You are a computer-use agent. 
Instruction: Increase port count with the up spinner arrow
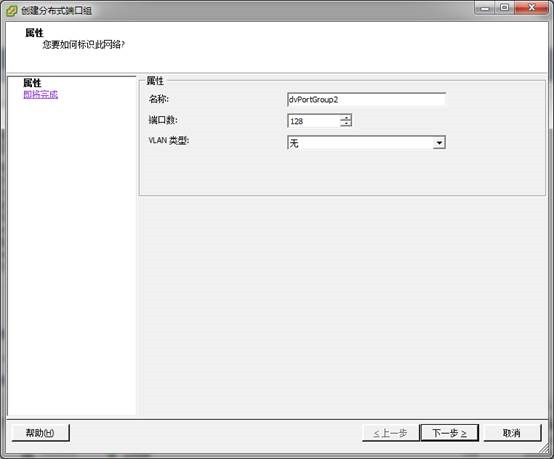[346, 118]
